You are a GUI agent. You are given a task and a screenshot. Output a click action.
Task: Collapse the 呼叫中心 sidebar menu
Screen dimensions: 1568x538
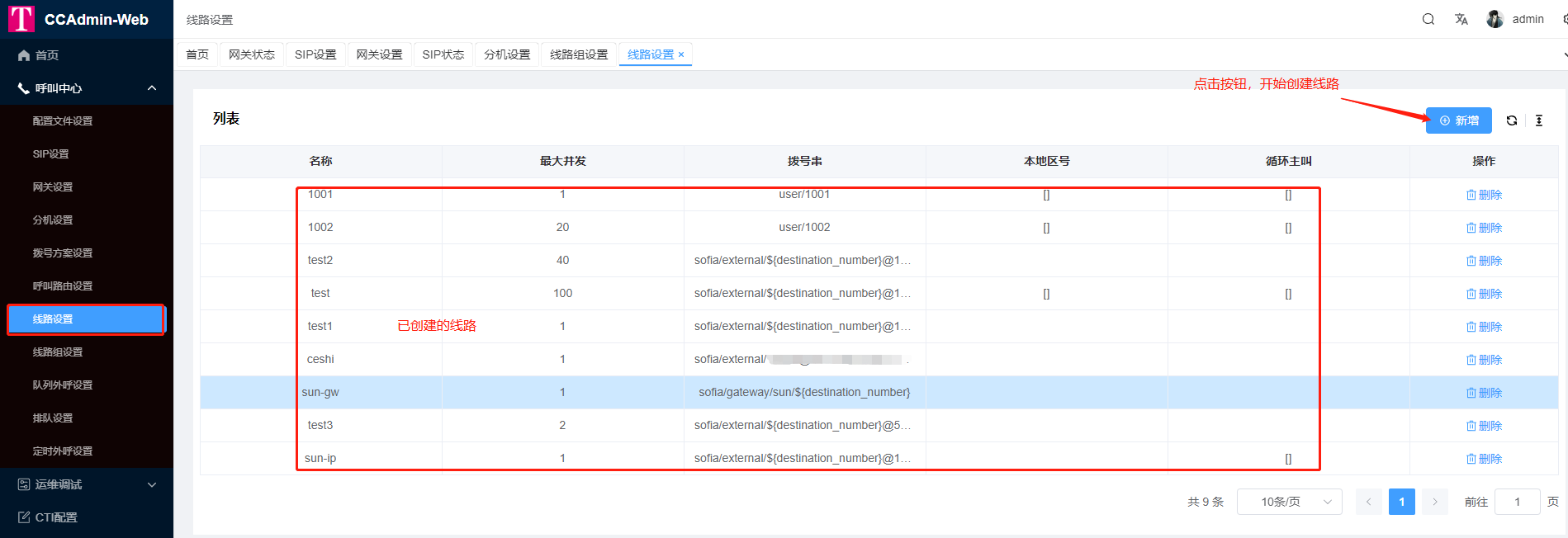[152, 88]
